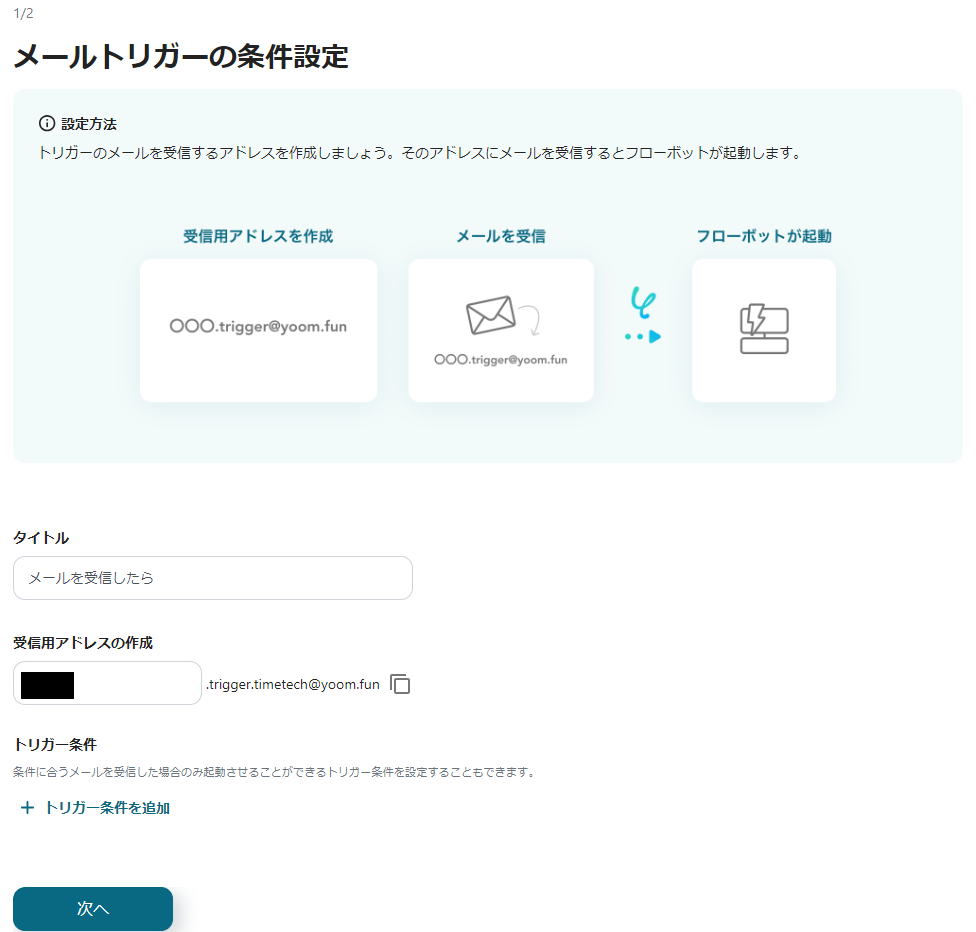Click the メールを受信 heading
The height and width of the screenshot is (932, 976).
501,236
